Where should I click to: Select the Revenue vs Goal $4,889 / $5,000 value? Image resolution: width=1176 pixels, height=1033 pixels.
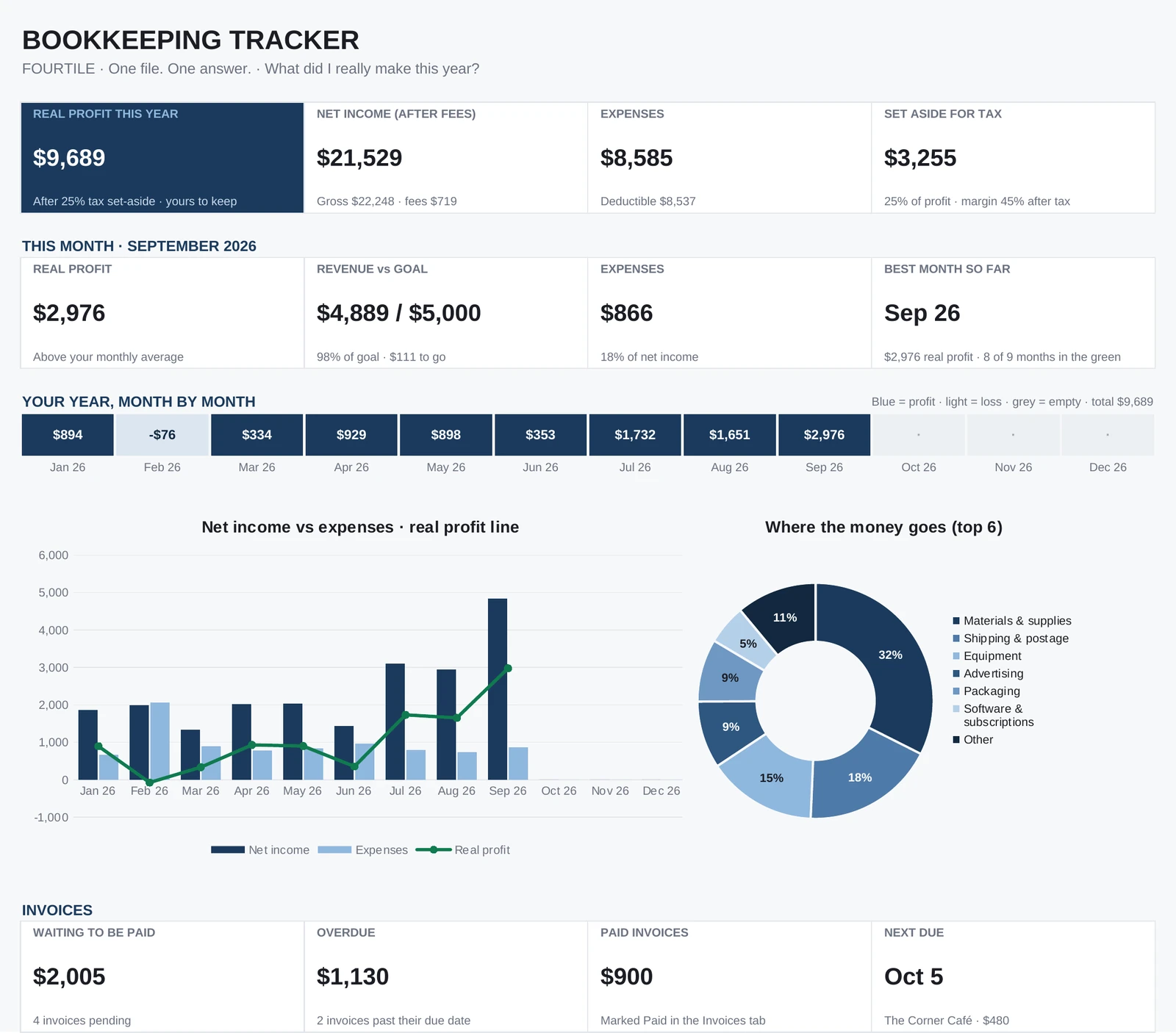(398, 313)
